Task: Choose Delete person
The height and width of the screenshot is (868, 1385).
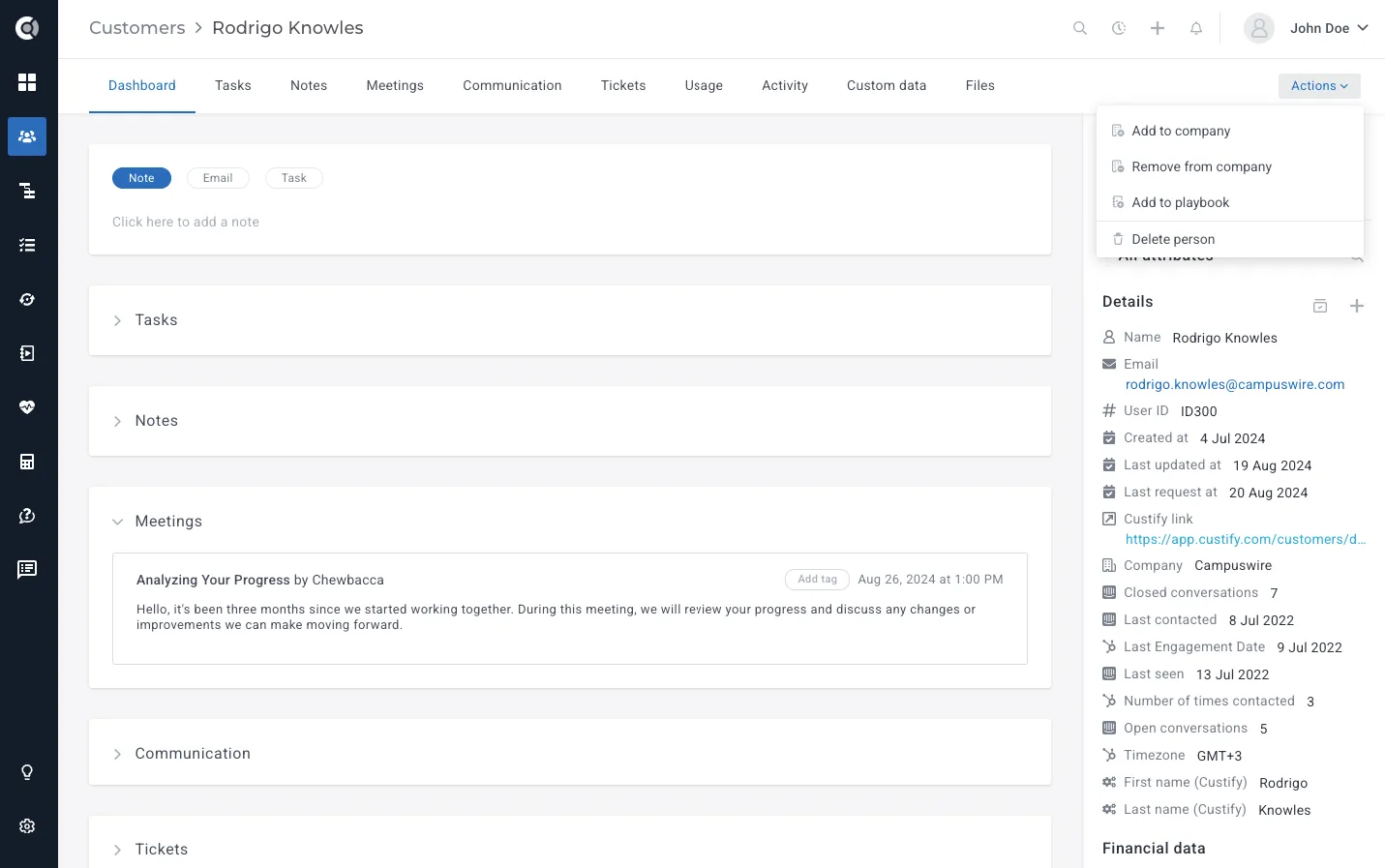Action: pyautogui.click(x=1230, y=239)
